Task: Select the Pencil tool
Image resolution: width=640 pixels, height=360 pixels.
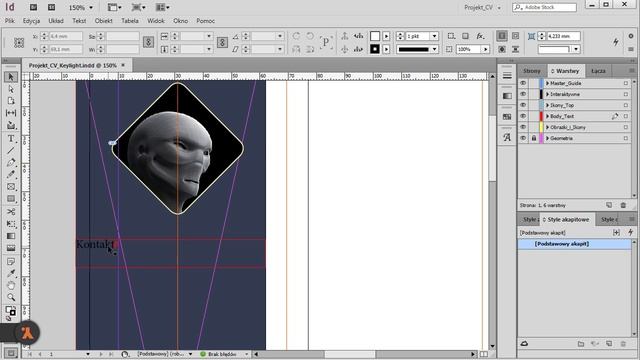Action: tap(11, 175)
